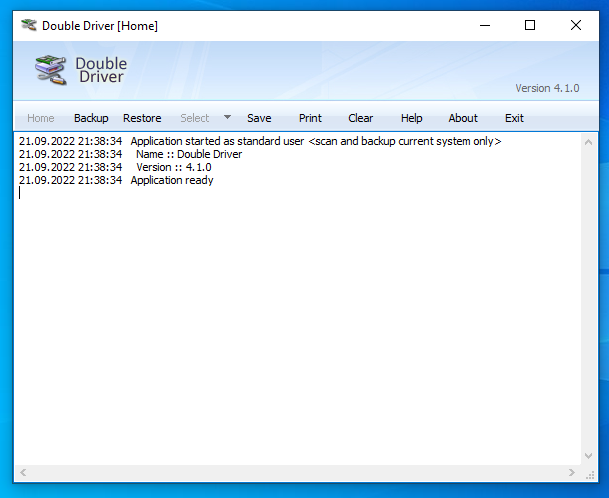Maximize the Double Driver window

coord(530,26)
